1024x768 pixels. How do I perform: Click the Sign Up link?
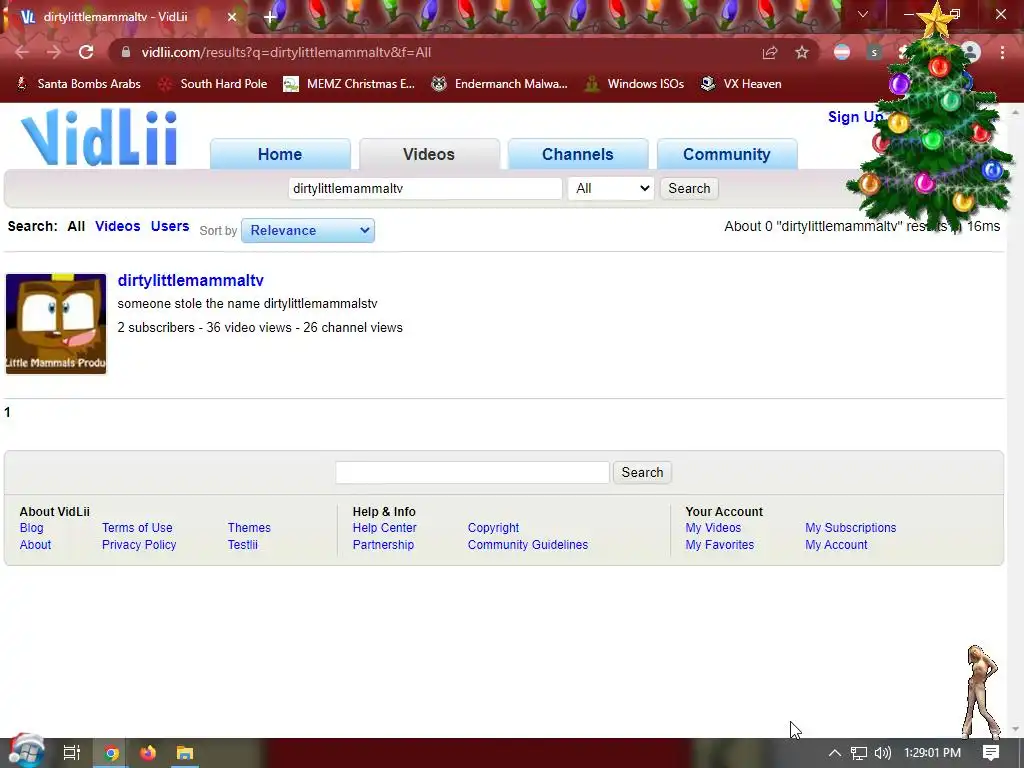pos(856,117)
